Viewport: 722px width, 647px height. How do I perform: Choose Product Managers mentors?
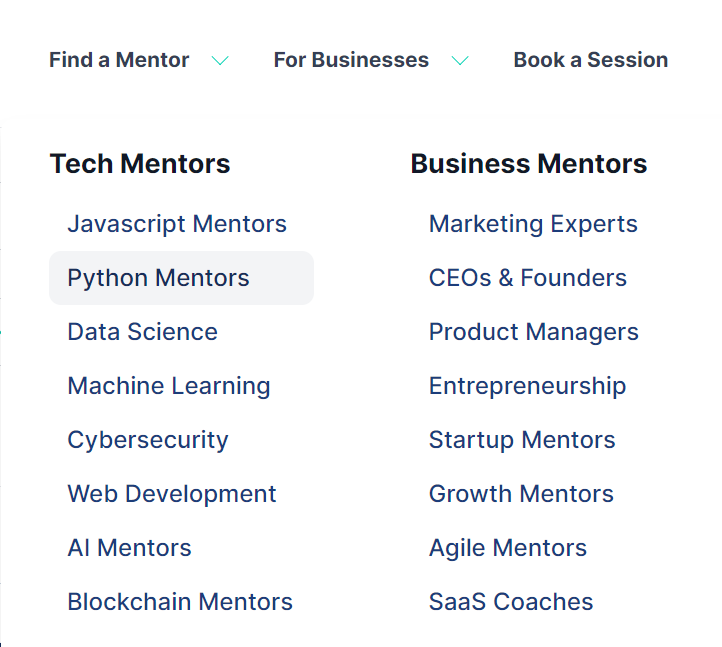point(533,332)
